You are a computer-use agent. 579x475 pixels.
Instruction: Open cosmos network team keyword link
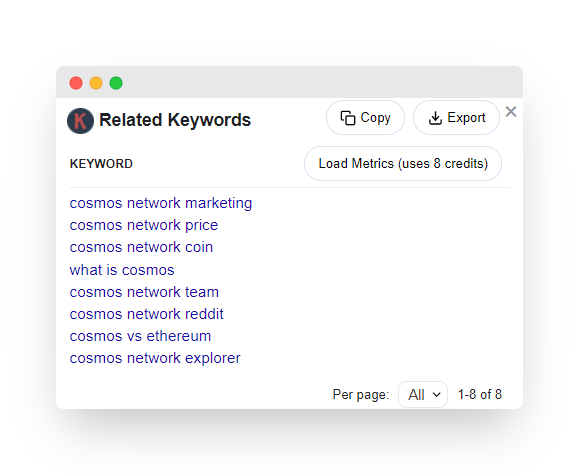(x=144, y=292)
